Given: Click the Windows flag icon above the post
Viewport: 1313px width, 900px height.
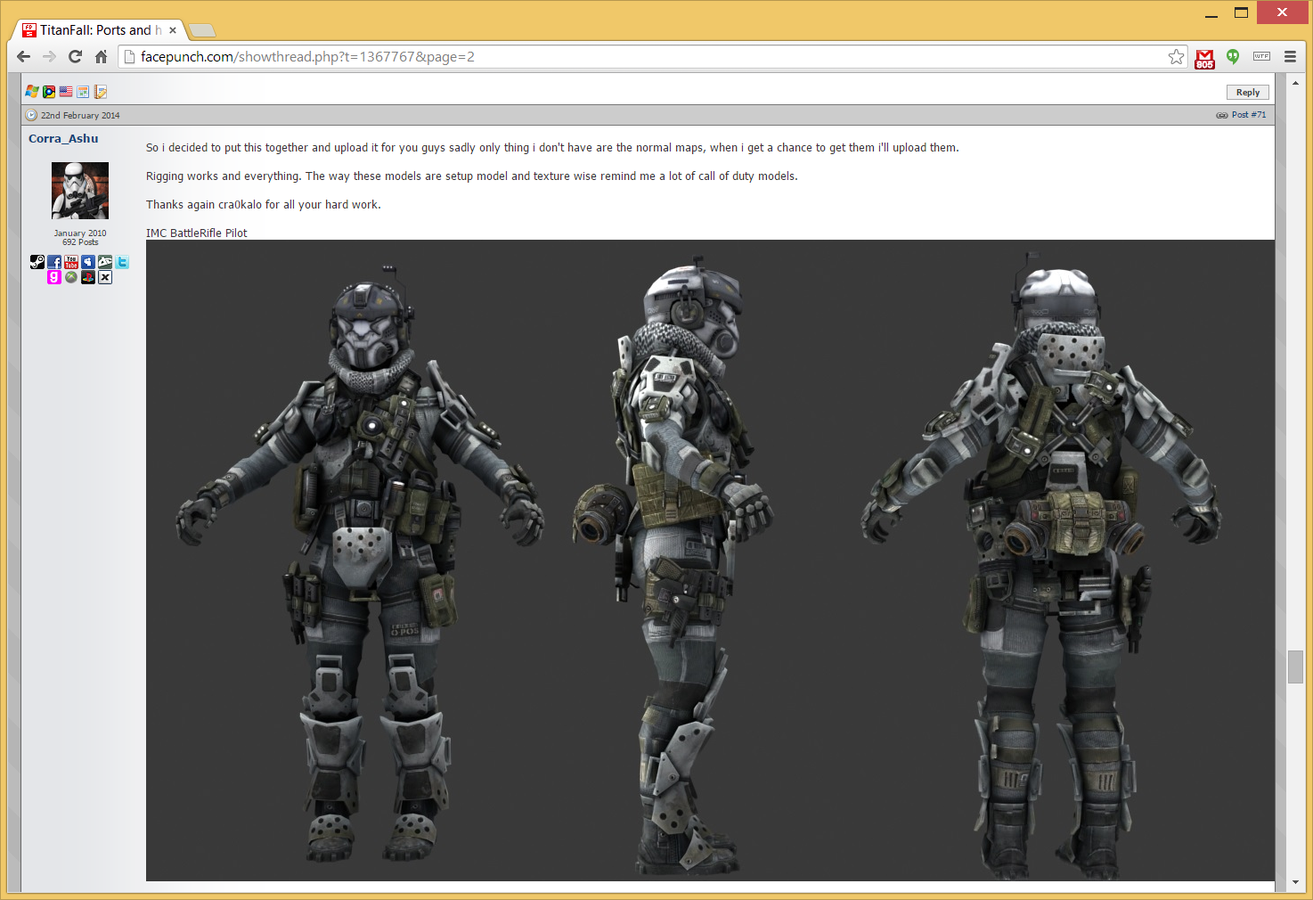Looking at the screenshot, I should click(32, 92).
